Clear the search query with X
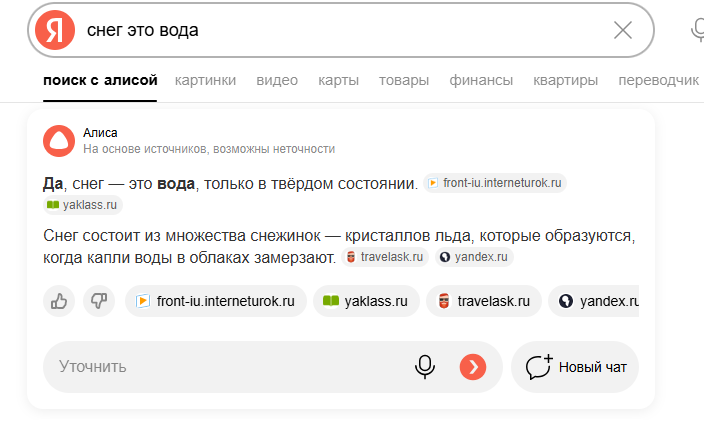 (622, 30)
